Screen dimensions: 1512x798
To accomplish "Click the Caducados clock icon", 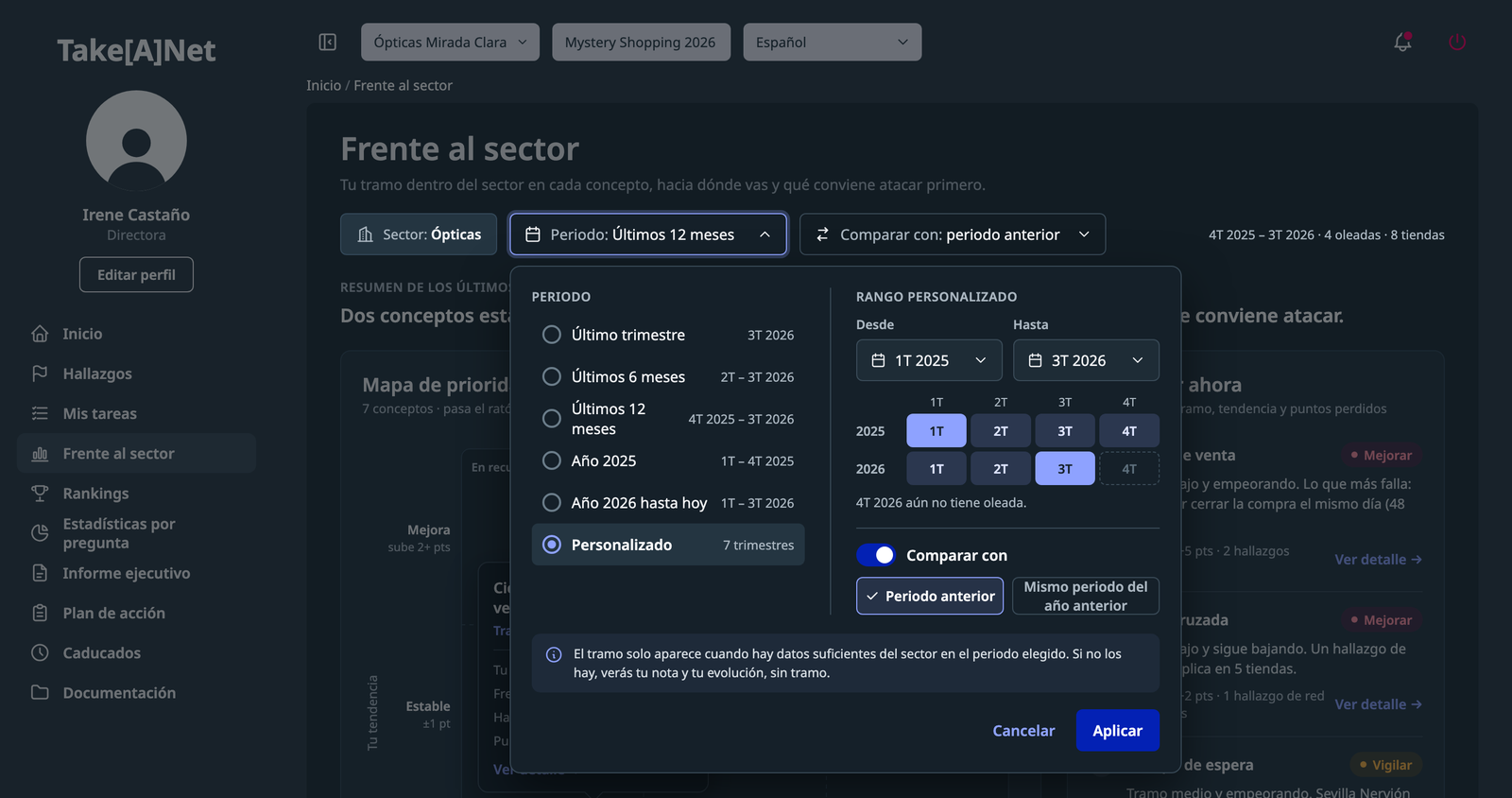I will click(x=40, y=652).
